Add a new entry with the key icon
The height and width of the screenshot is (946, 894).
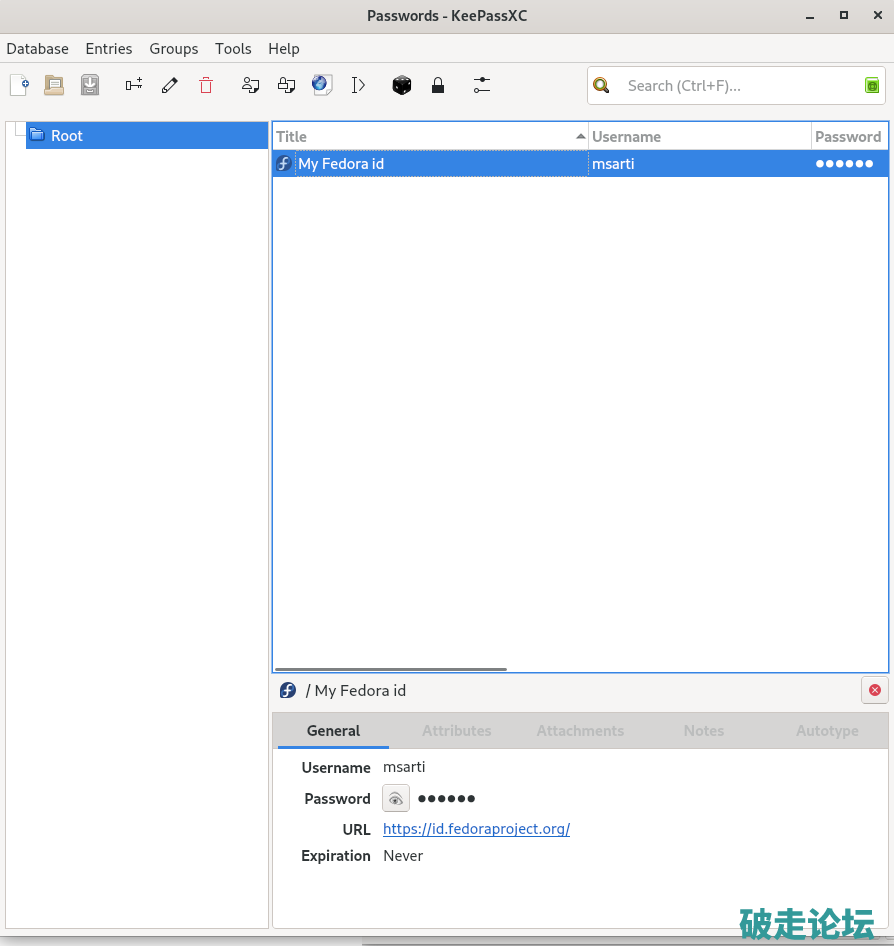tap(134, 86)
